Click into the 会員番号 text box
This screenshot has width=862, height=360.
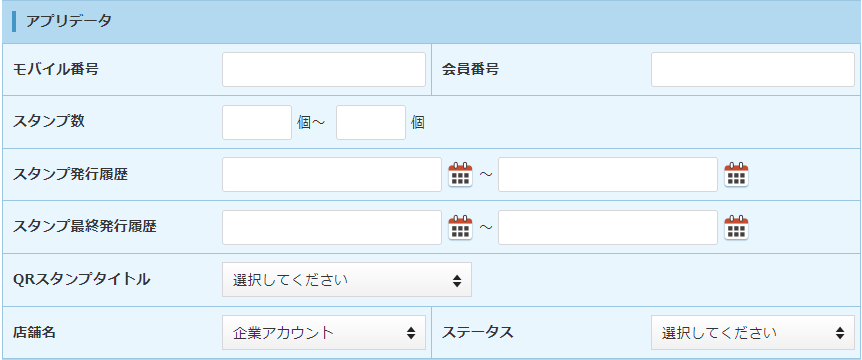point(753,69)
